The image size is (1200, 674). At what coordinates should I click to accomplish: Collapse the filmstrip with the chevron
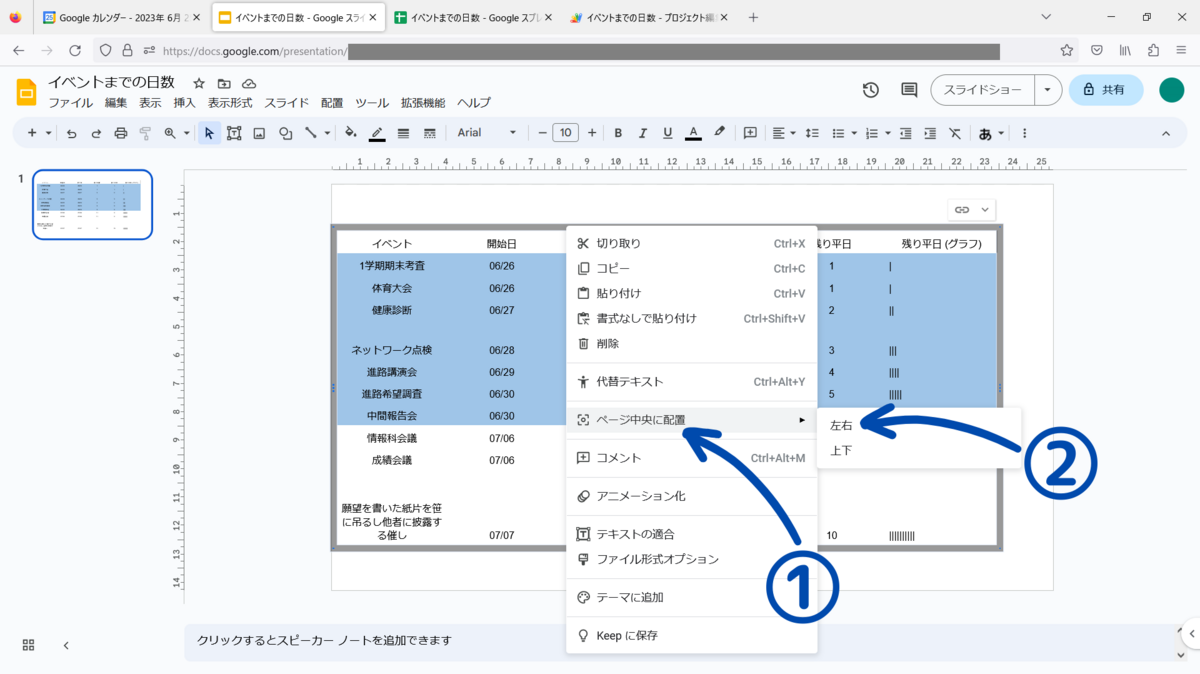coord(66,645)
